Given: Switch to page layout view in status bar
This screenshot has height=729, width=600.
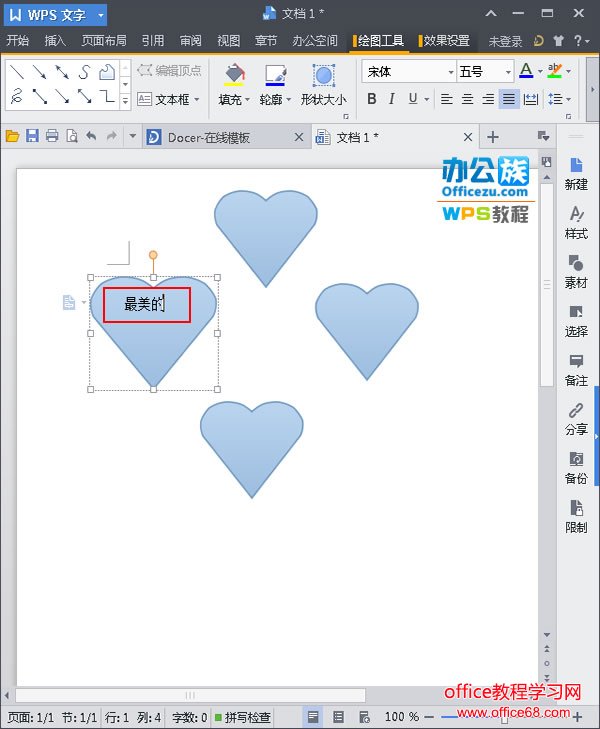Looking at the screenshot, I should click(313, 716).
